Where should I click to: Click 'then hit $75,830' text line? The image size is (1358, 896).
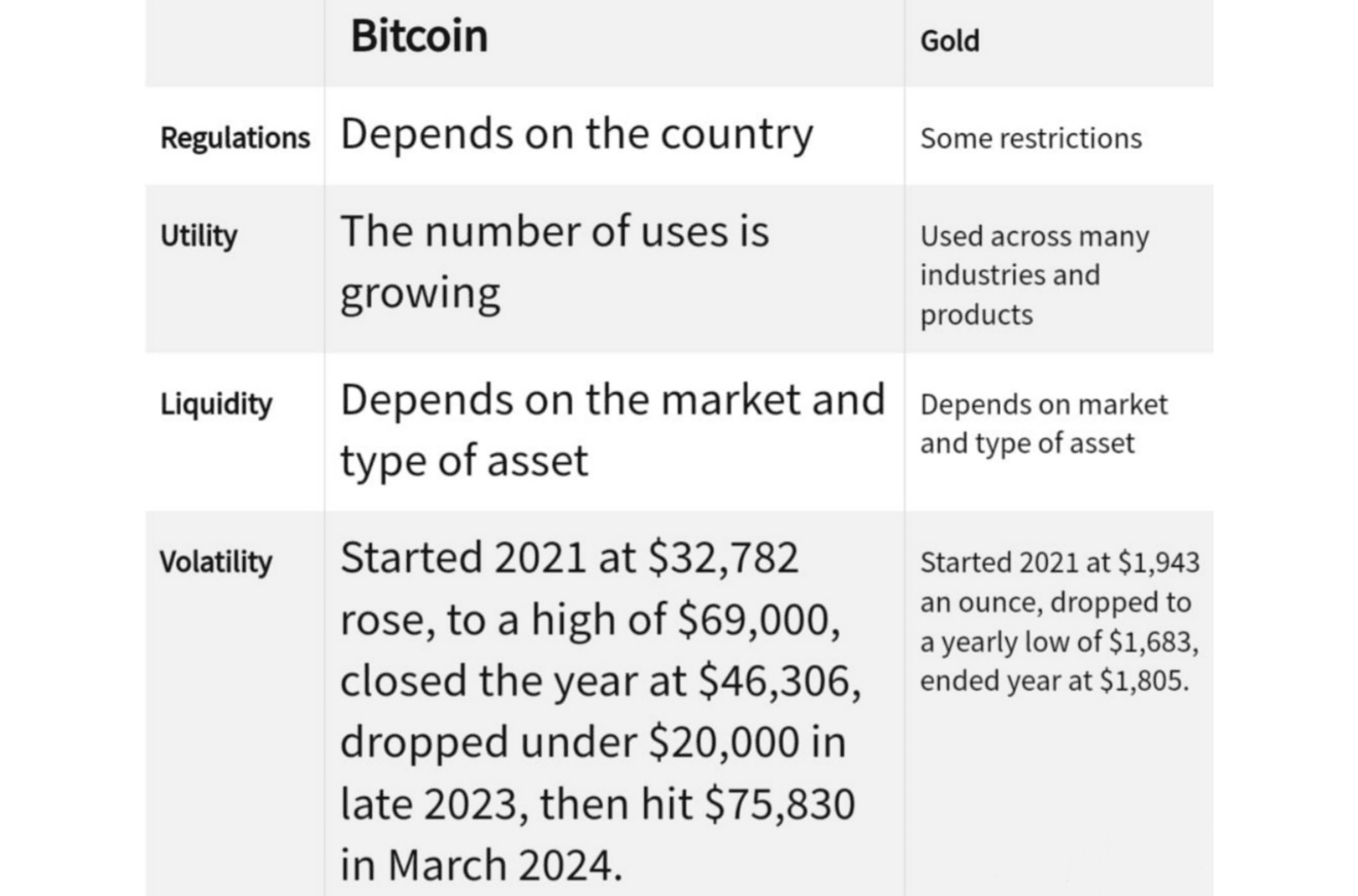597,804
